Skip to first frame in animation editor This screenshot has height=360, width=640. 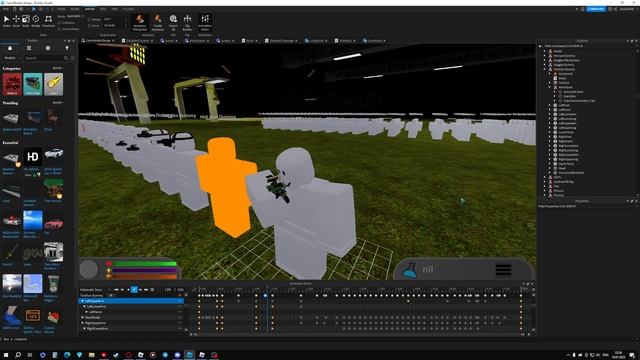click(116, 289)
